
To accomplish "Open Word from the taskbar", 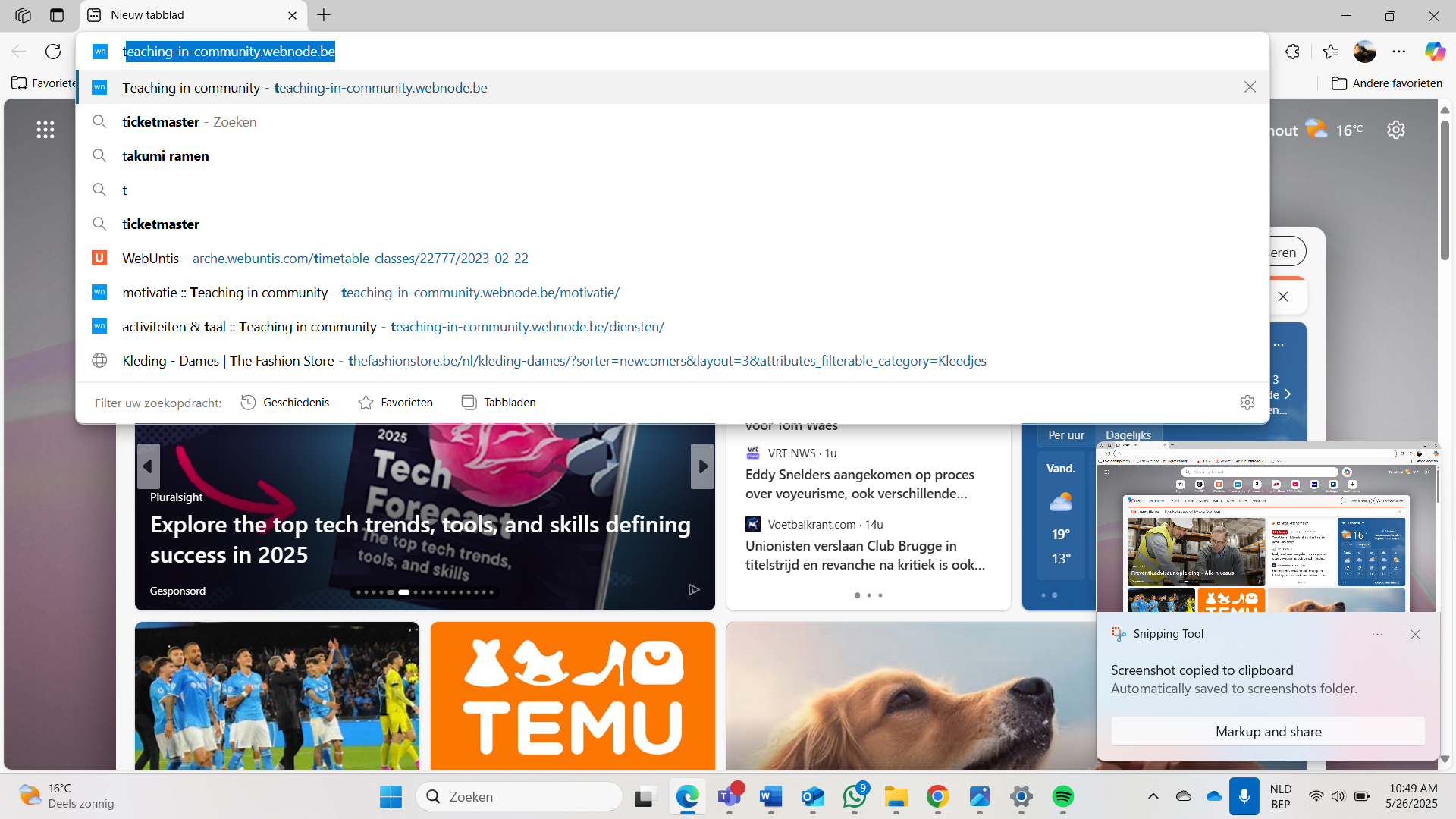I will pyautogui.click(x=770, y=796).
